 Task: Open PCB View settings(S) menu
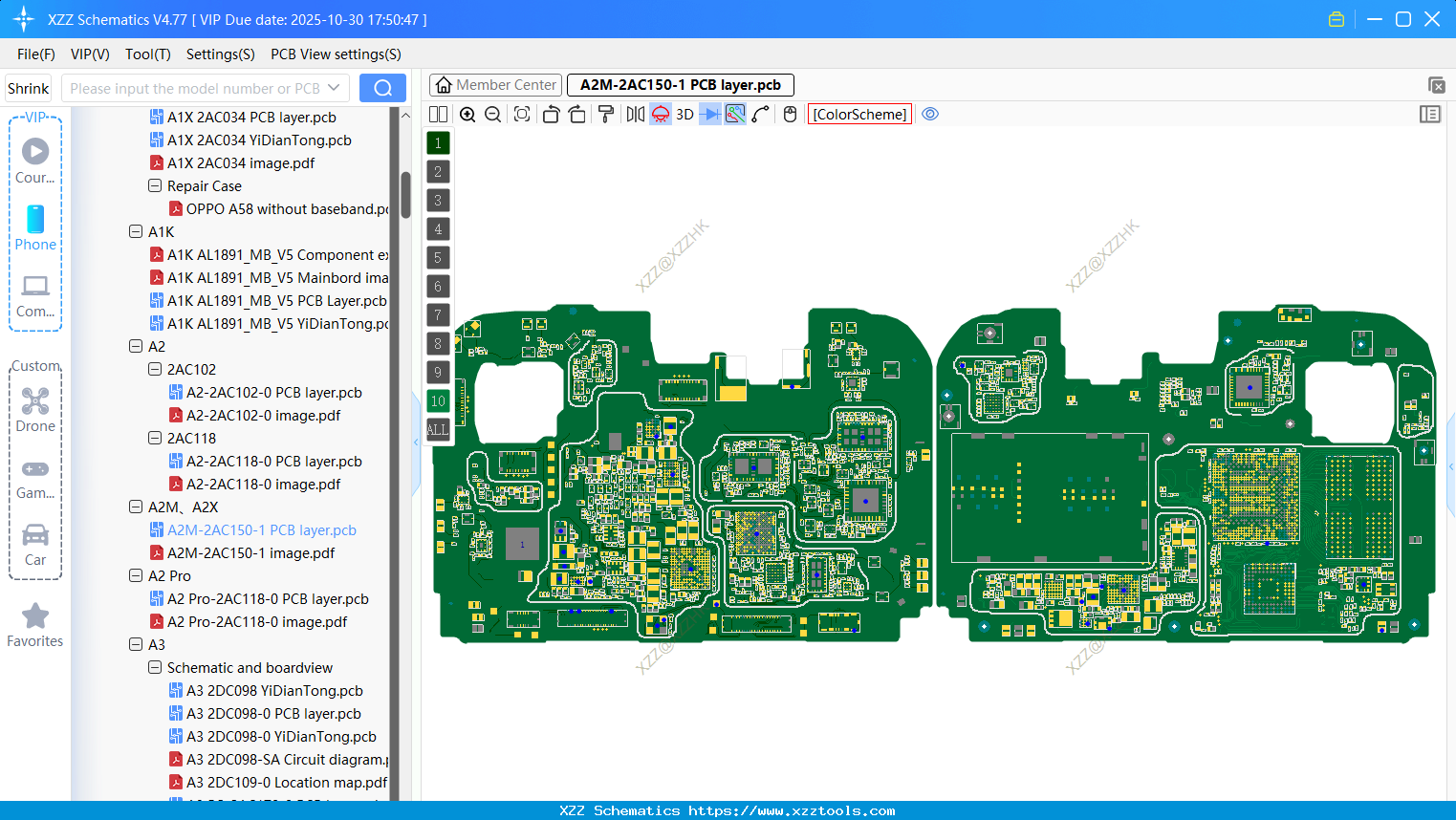tap(335, 54)
